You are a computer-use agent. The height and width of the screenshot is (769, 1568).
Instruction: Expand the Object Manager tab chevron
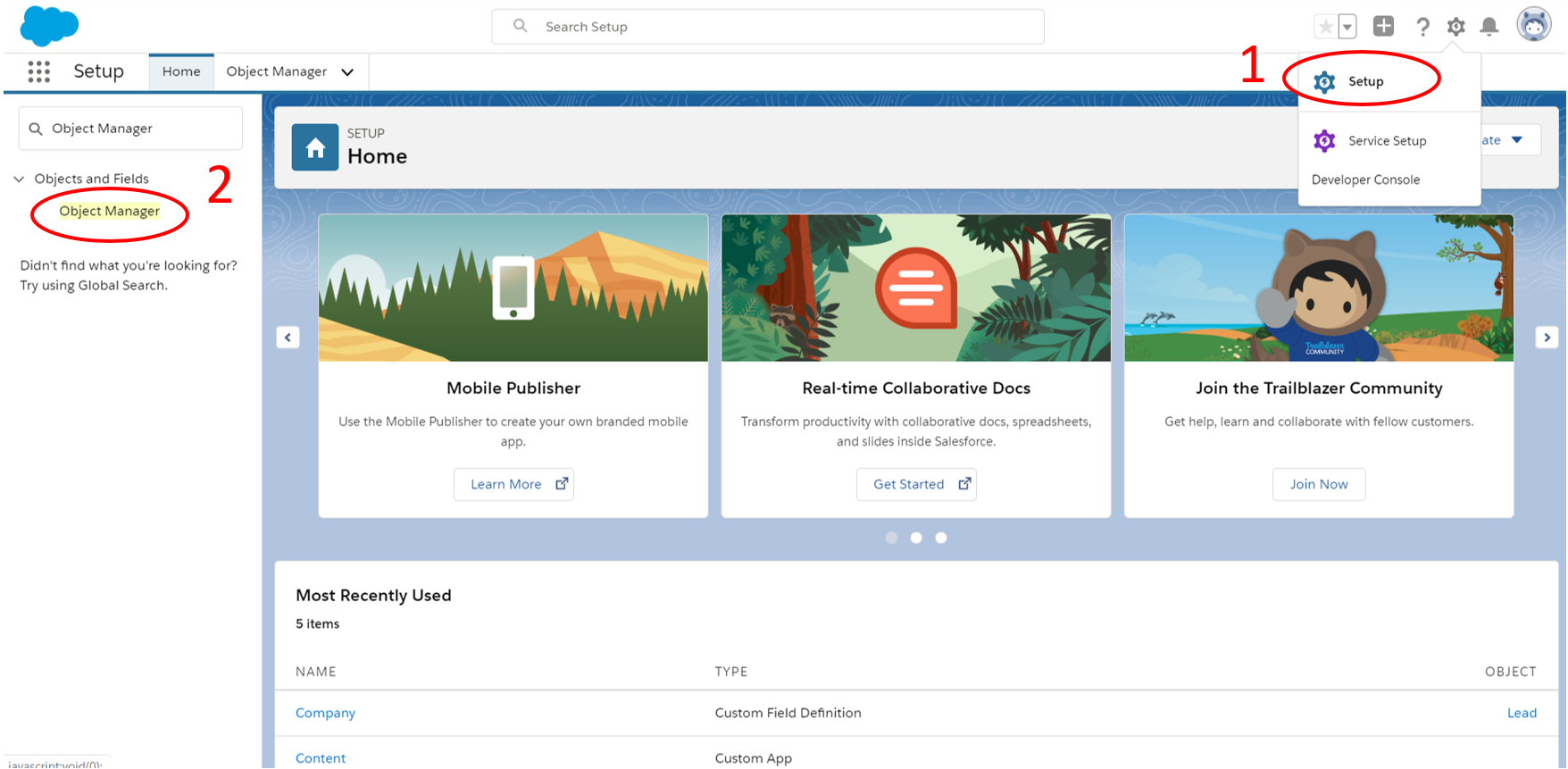347,72
